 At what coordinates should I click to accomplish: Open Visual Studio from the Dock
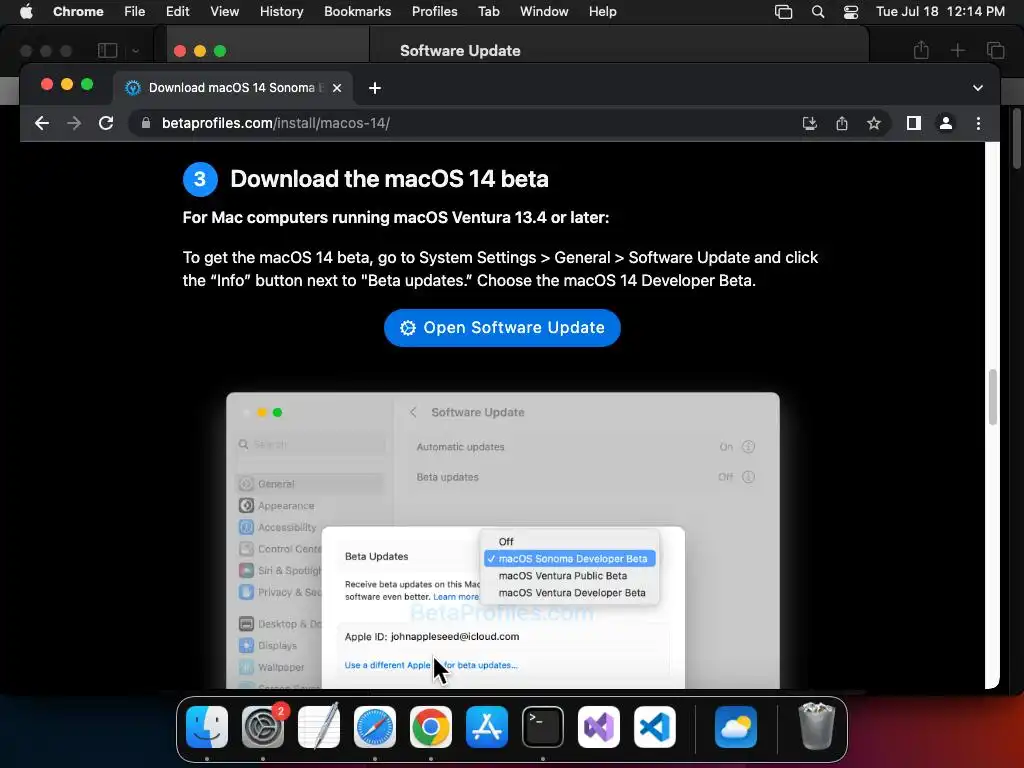pos(599,726)
